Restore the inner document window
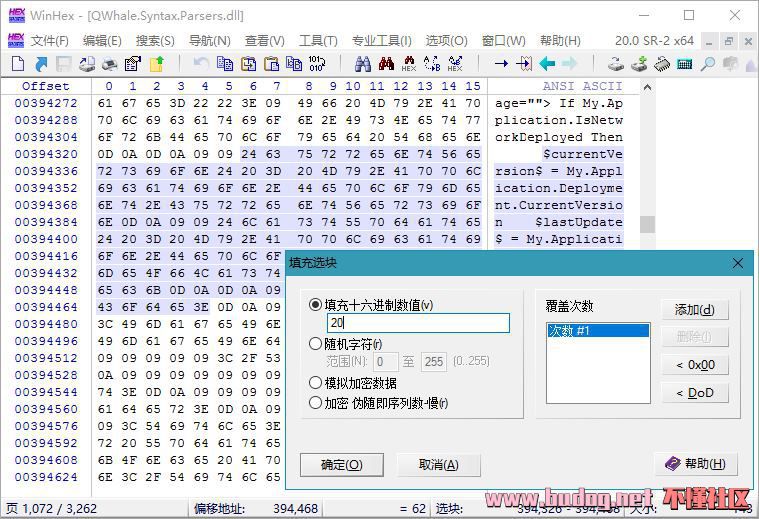The image size is (759, 519). (729, 42)
